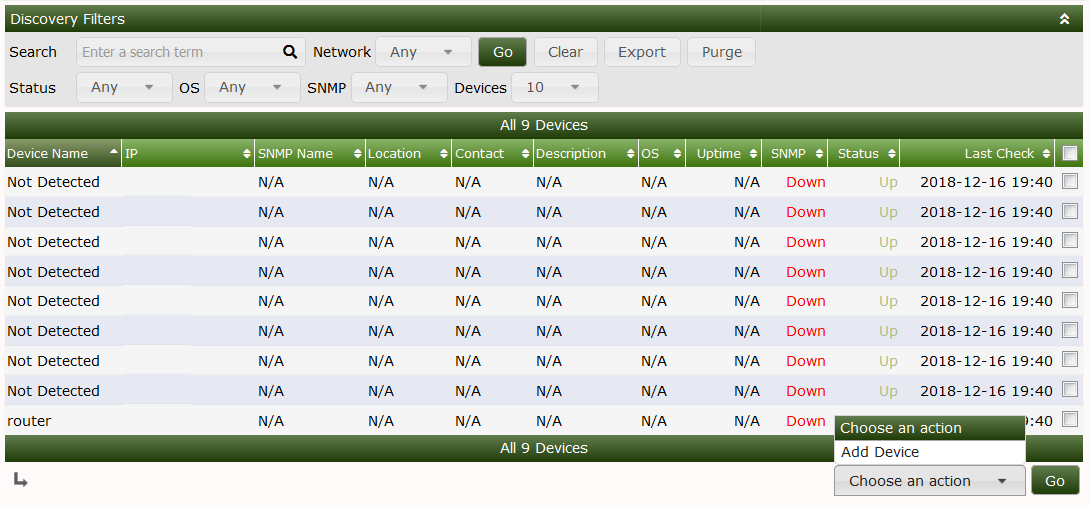Viewport: 1089px width, 507px height.
Task: Click the search magnifier icon
Action: (290, 52)
